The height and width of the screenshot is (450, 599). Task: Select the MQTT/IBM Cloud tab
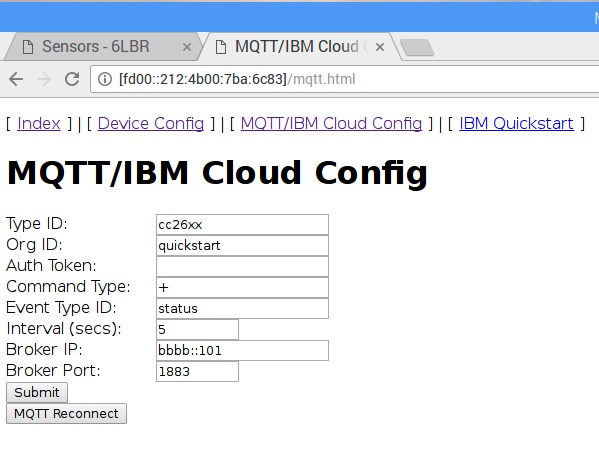point(300,47)
